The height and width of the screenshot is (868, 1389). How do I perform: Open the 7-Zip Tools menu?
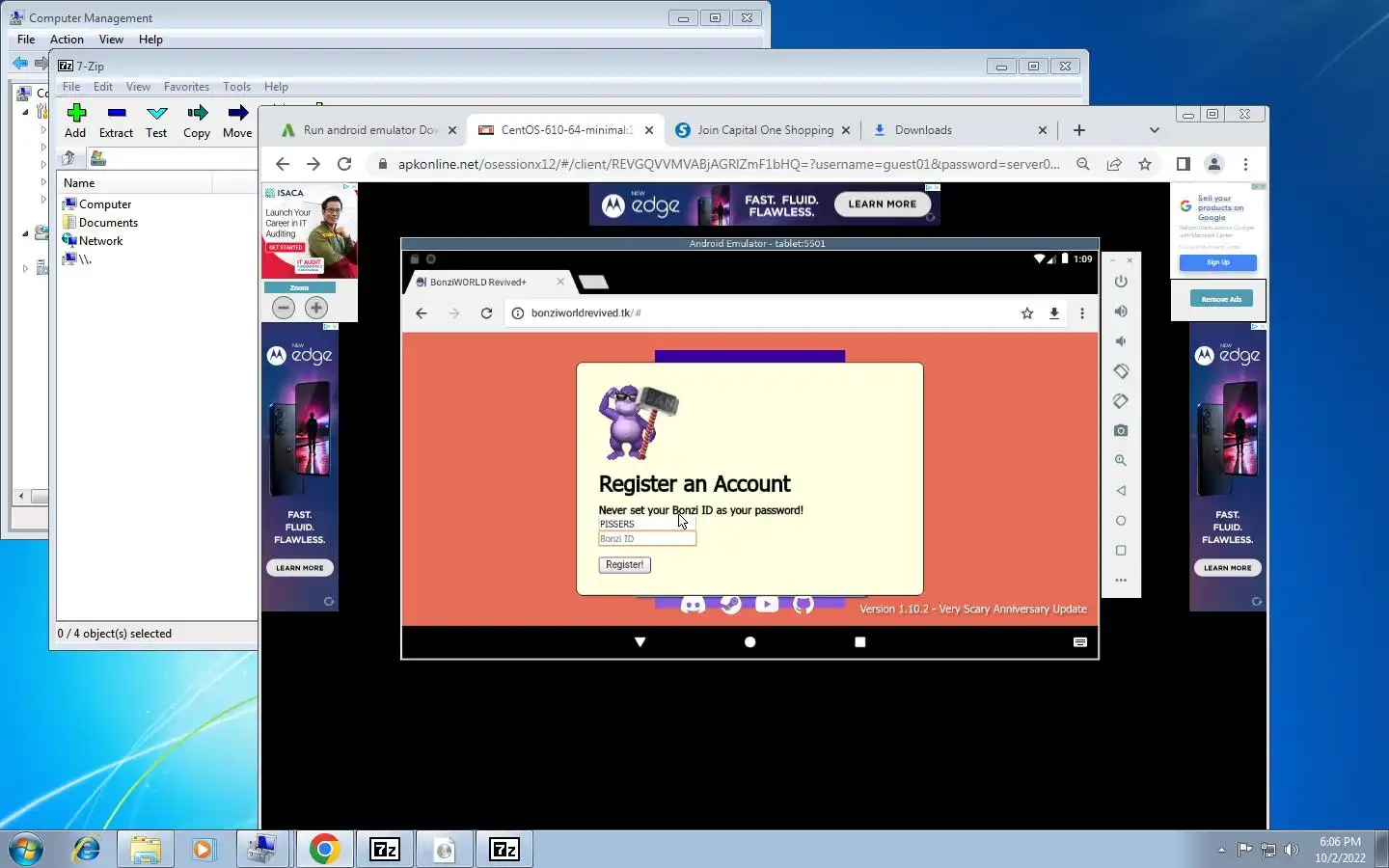[x=236, y=87]
